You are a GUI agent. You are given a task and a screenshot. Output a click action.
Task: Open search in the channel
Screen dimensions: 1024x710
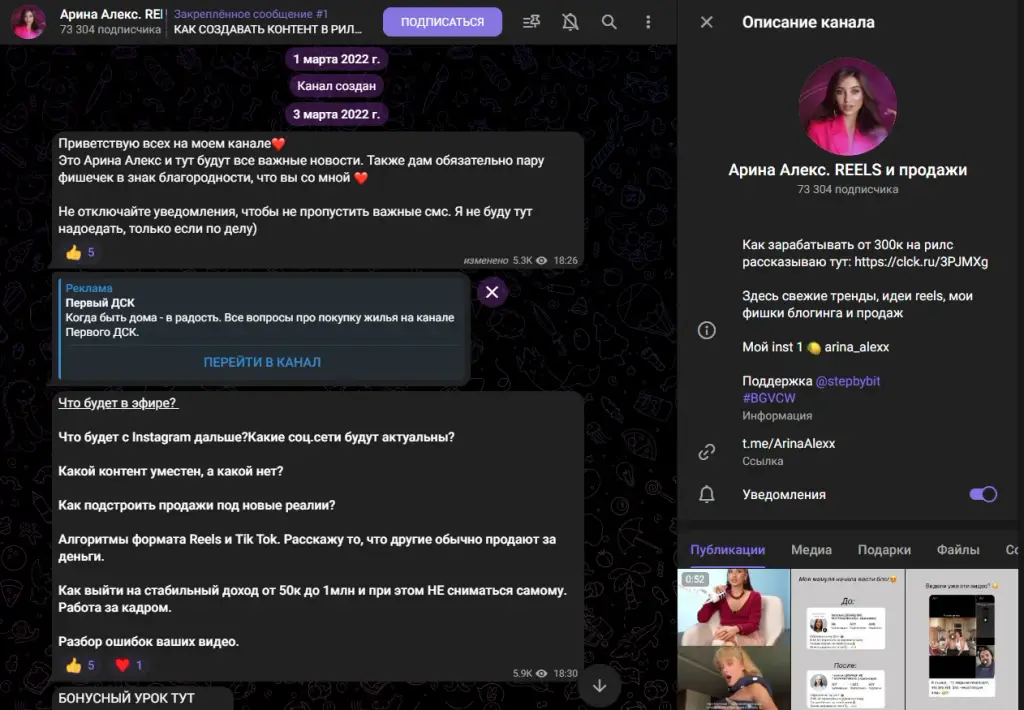point(609,22)
